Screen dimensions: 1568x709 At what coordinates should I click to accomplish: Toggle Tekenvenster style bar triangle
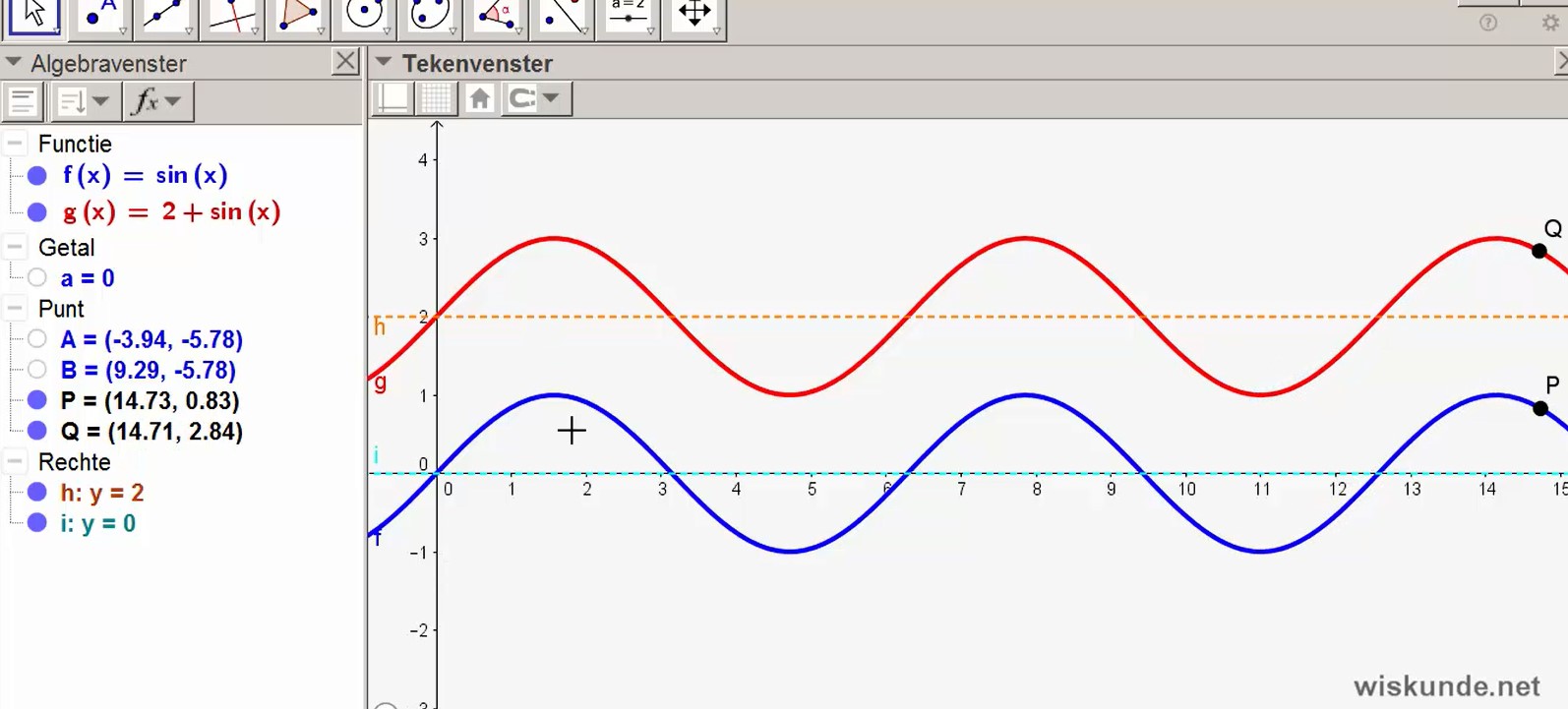pyautogui.click(x=384, y=63)
